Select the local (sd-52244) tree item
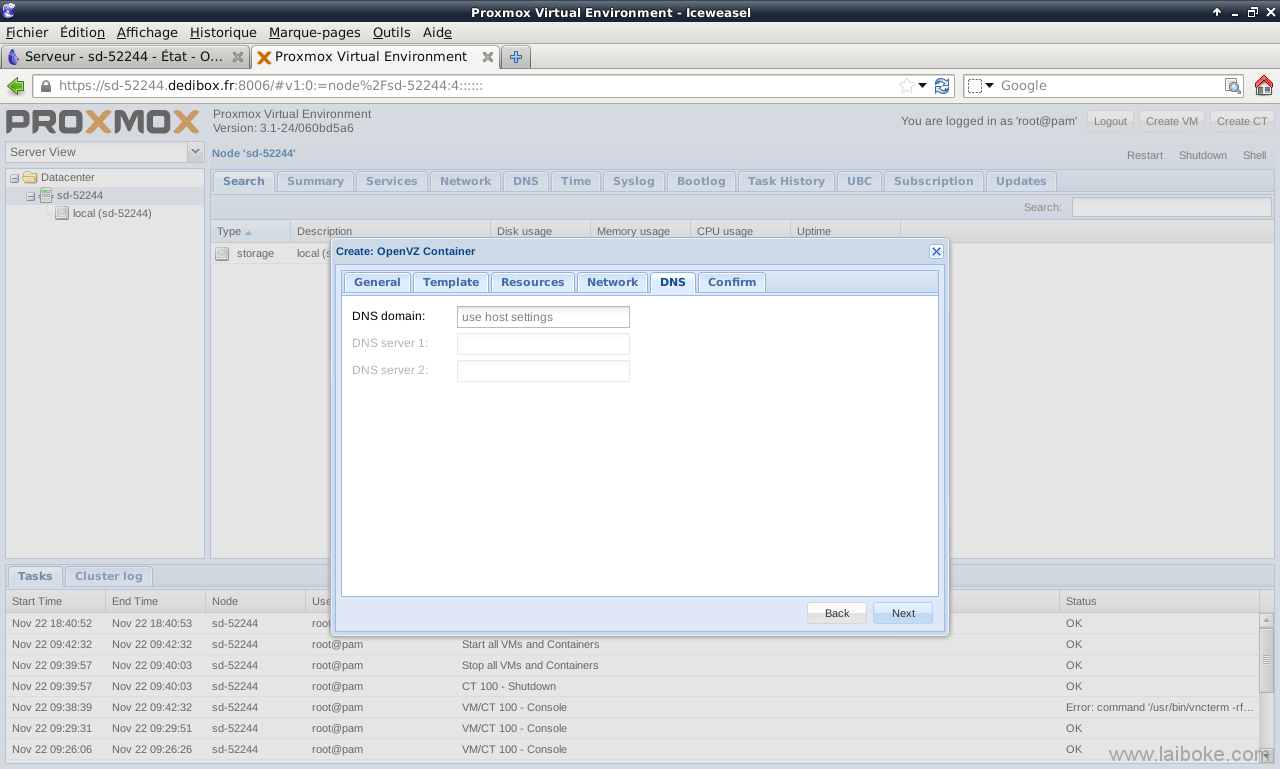This screenshot has height=769, width=1280. [112, 213]
